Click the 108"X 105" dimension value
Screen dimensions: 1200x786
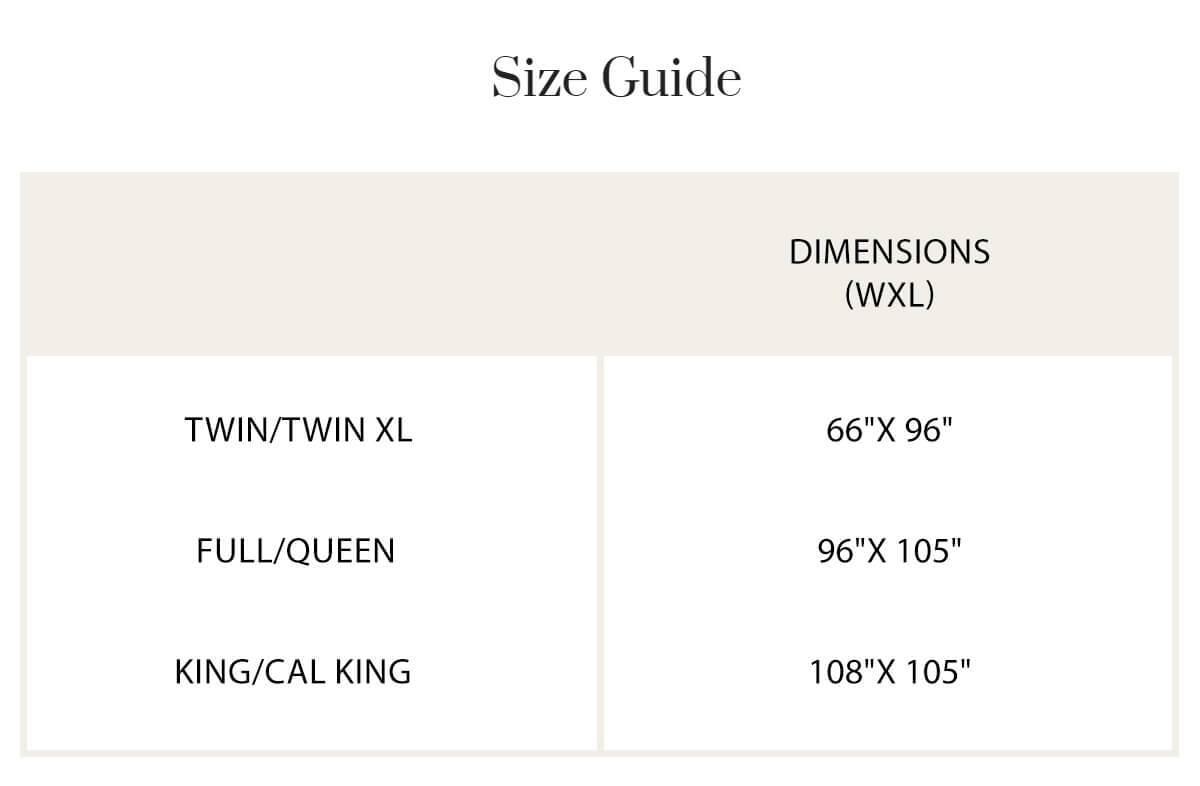889,671
